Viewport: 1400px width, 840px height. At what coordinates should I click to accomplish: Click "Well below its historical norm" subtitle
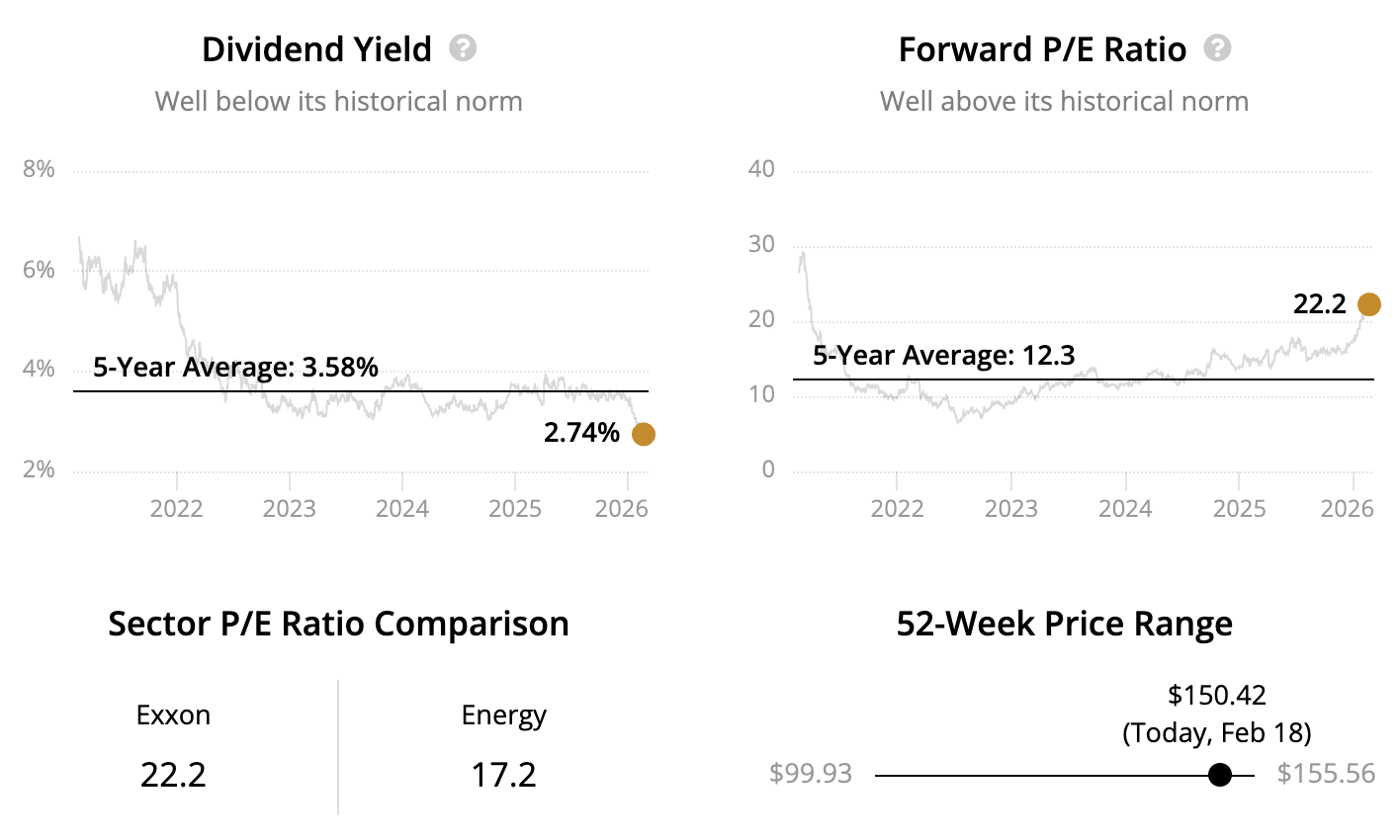coord(338,102)
